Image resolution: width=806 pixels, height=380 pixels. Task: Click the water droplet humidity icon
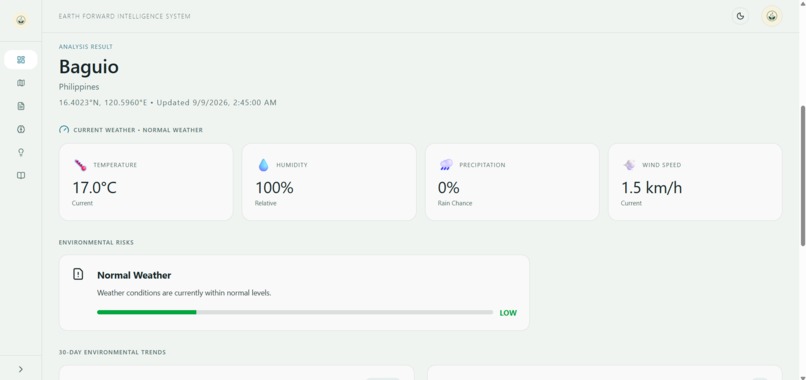pyautogui.click(x=263, y=165)
